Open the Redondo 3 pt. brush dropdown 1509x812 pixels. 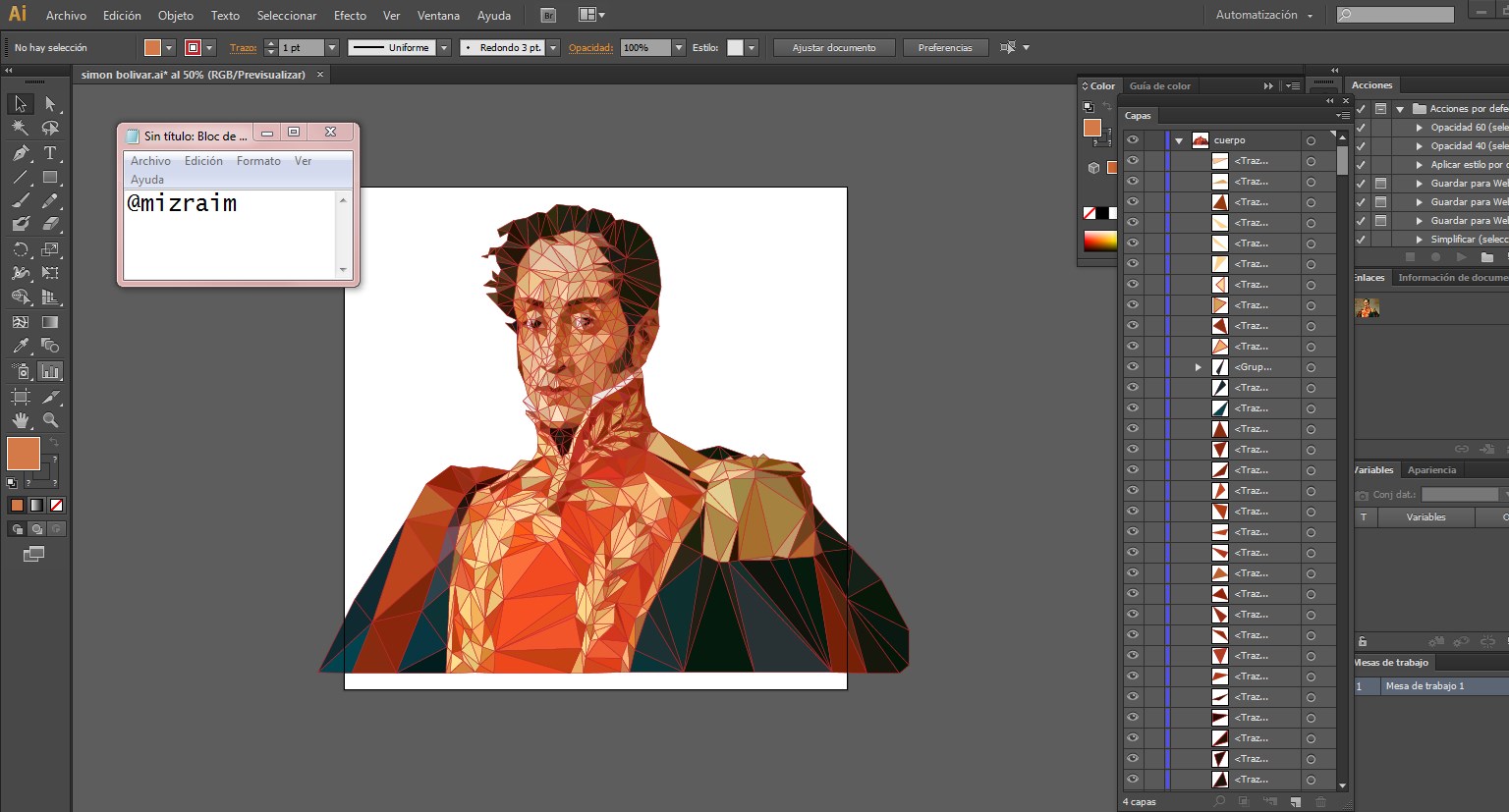coord(553,47)
